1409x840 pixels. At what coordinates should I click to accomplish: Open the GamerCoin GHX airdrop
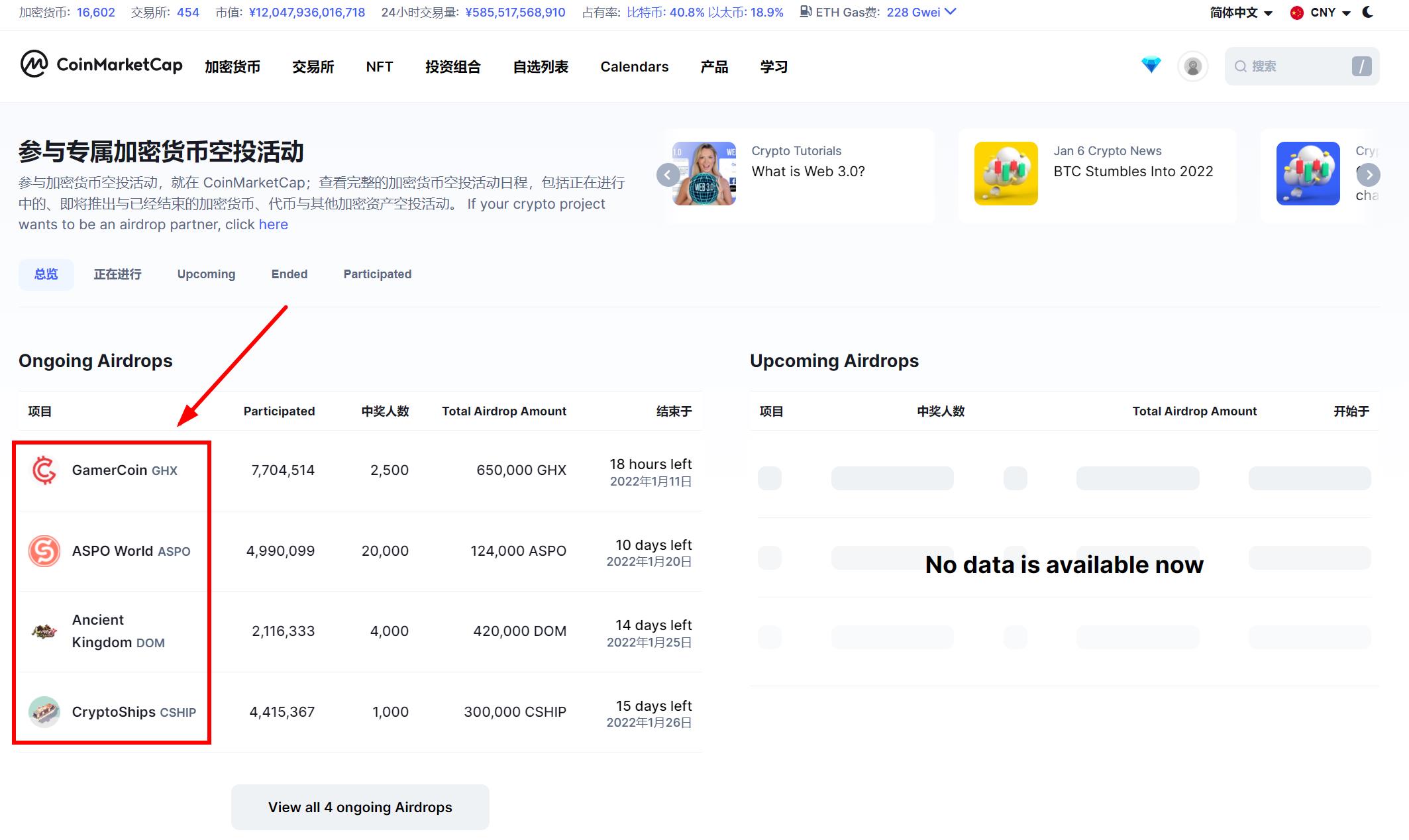pos(125,470)
